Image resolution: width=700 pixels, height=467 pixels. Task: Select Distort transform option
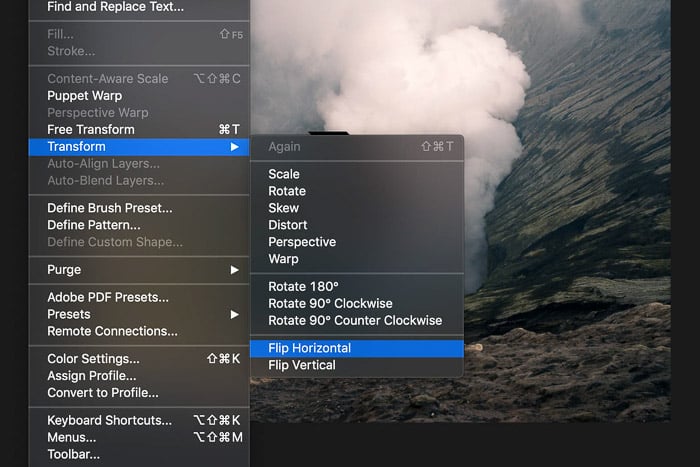tap(357, 225)
